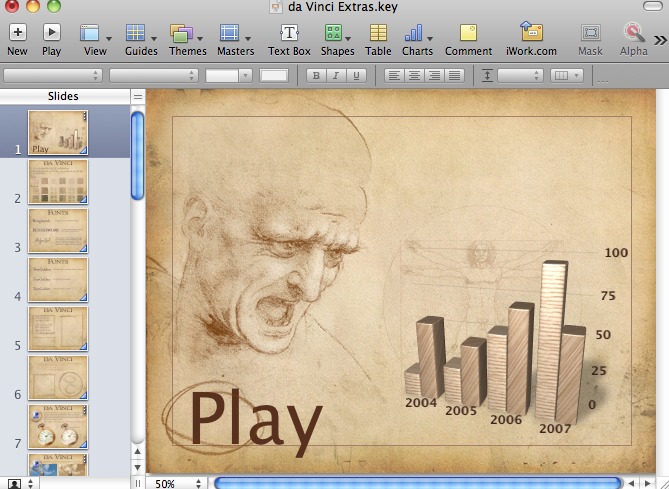Click the Mask tool icon
669x489 pixels.
[590, 33]
